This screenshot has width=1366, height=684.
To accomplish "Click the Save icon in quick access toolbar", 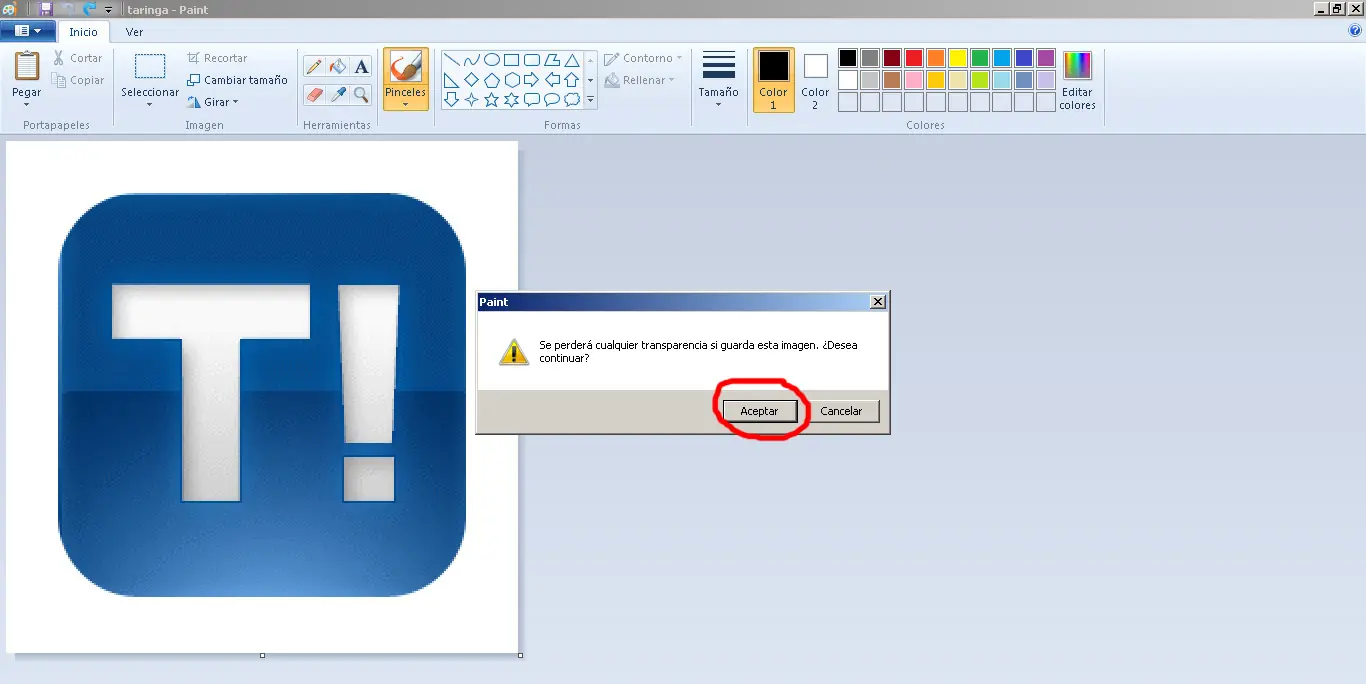I will coord(46,8).
